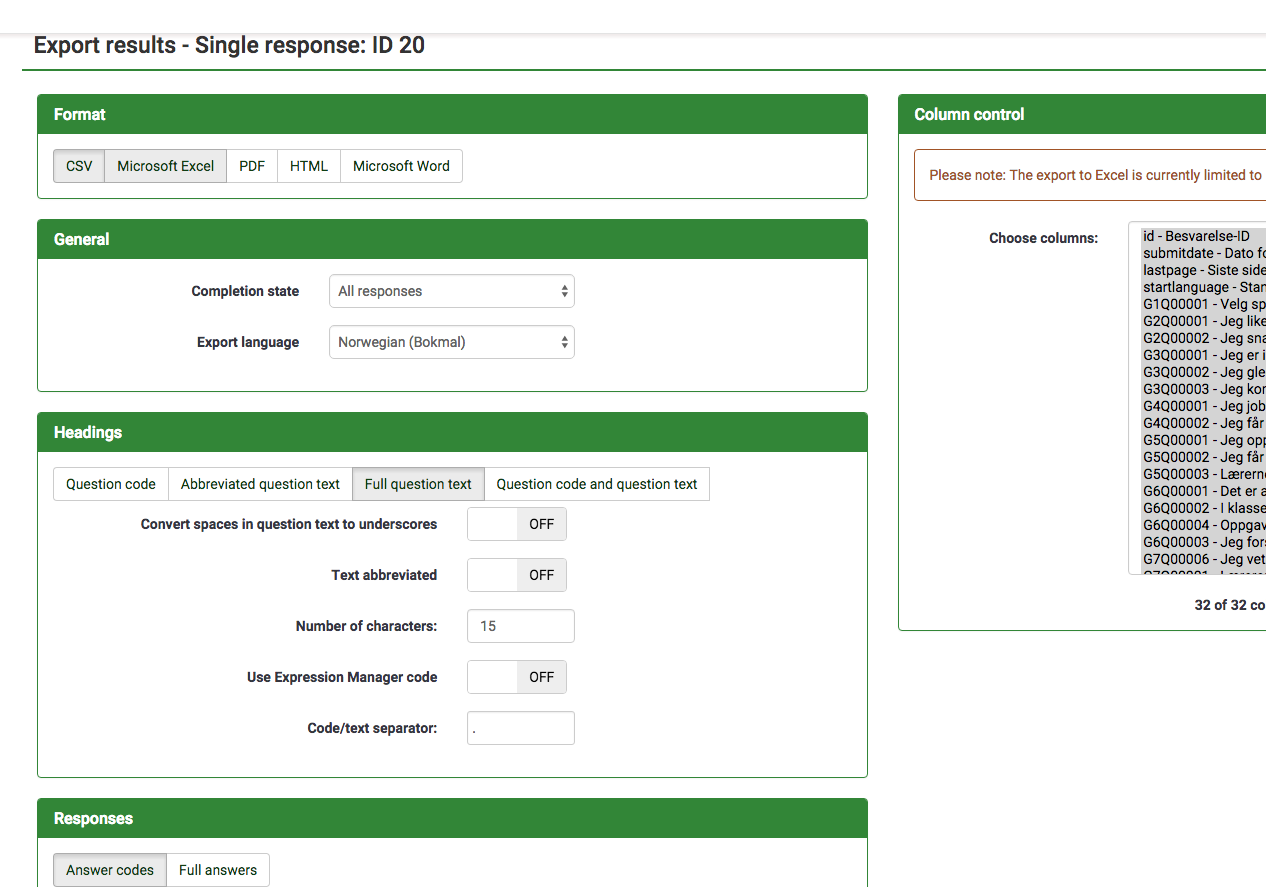Select Question code heading option

tap(111, 484)
